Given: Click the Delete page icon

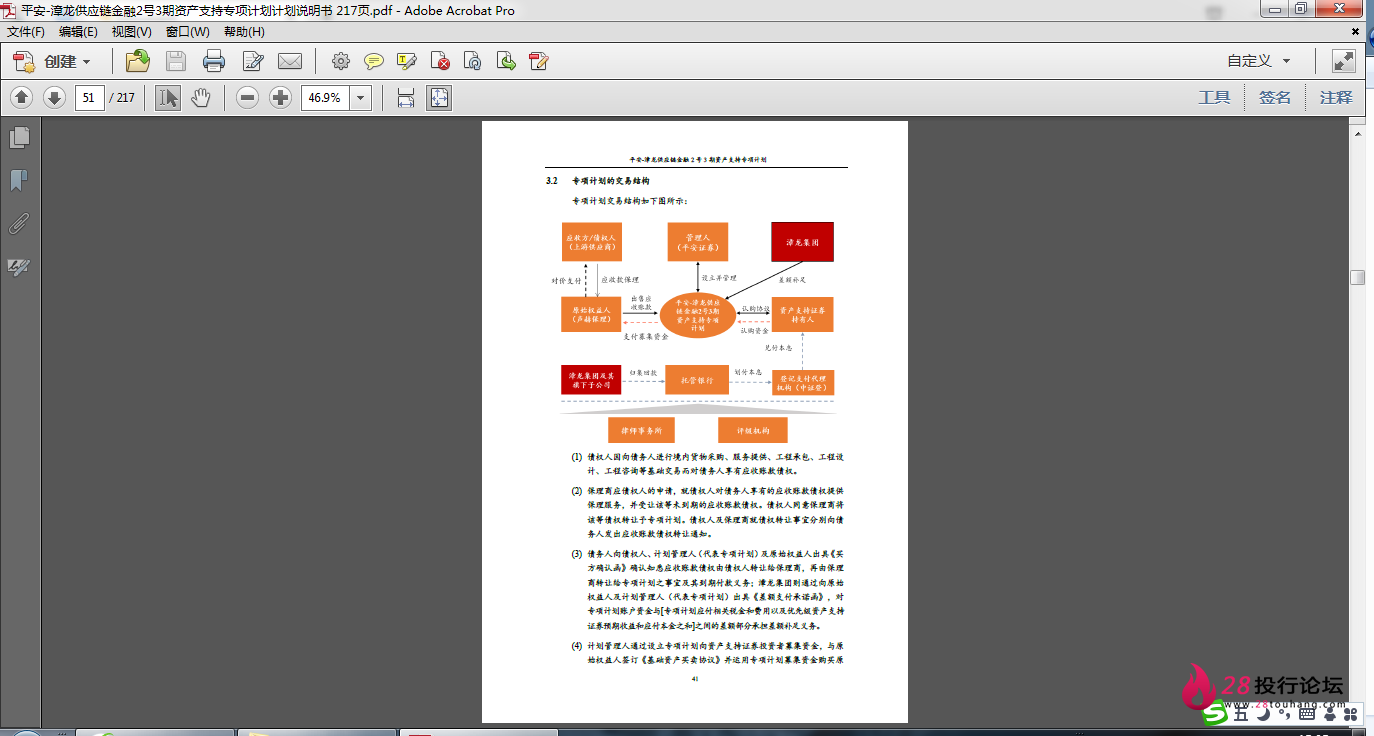Looking at the screenshot, I should coord(440,62).
